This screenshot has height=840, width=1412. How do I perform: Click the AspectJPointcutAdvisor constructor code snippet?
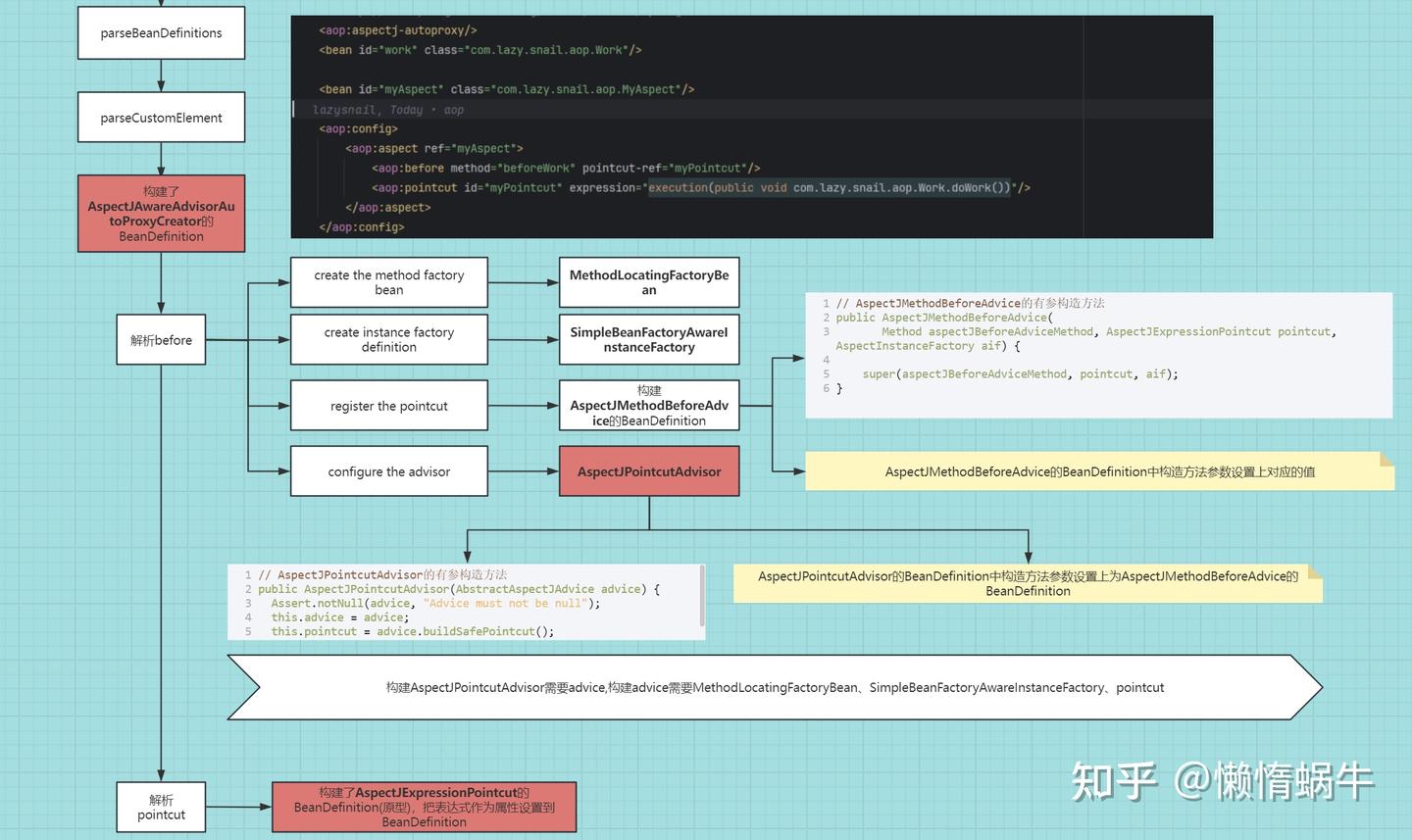[x=466, y=602]
